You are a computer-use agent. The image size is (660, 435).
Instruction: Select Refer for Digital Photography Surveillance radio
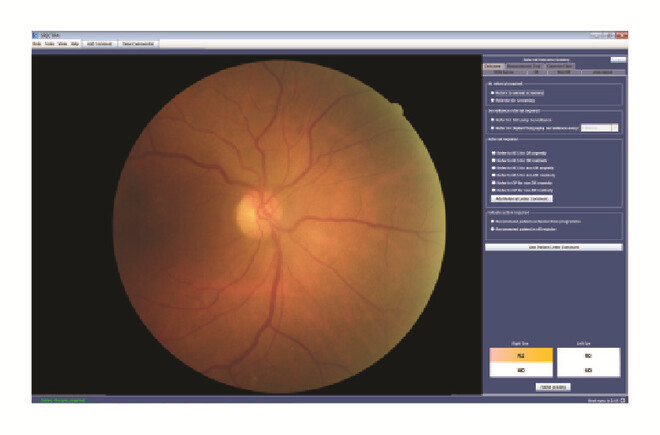(x=492, y=128)
